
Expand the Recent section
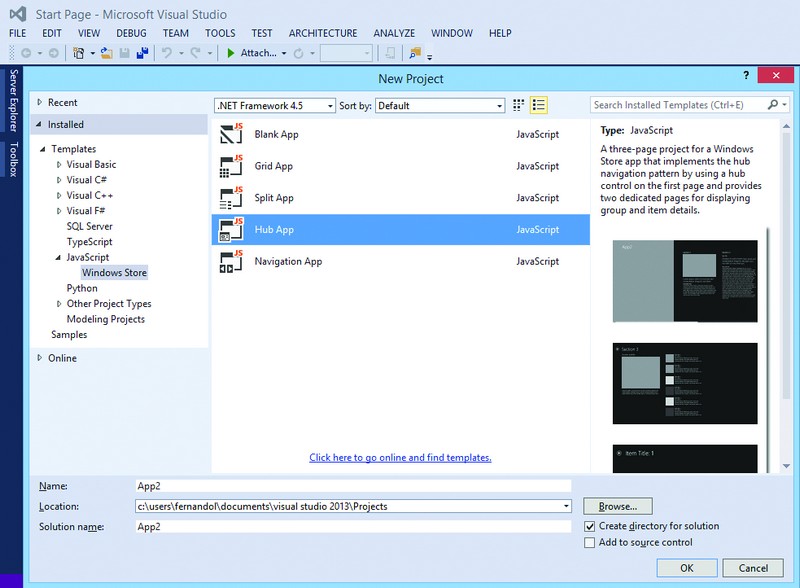(x=39, y=102)
